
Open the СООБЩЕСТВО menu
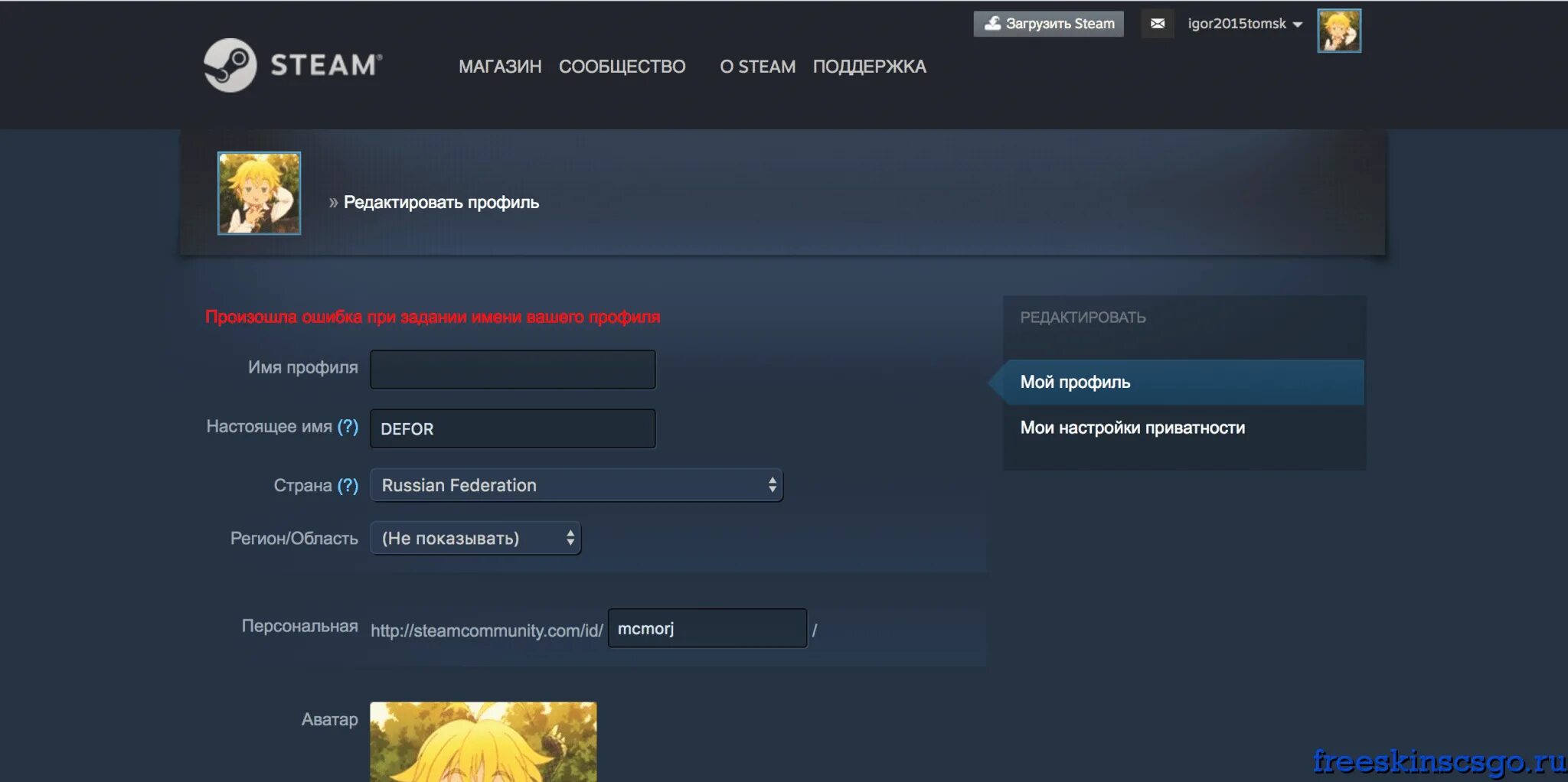[x=622, y=67]
